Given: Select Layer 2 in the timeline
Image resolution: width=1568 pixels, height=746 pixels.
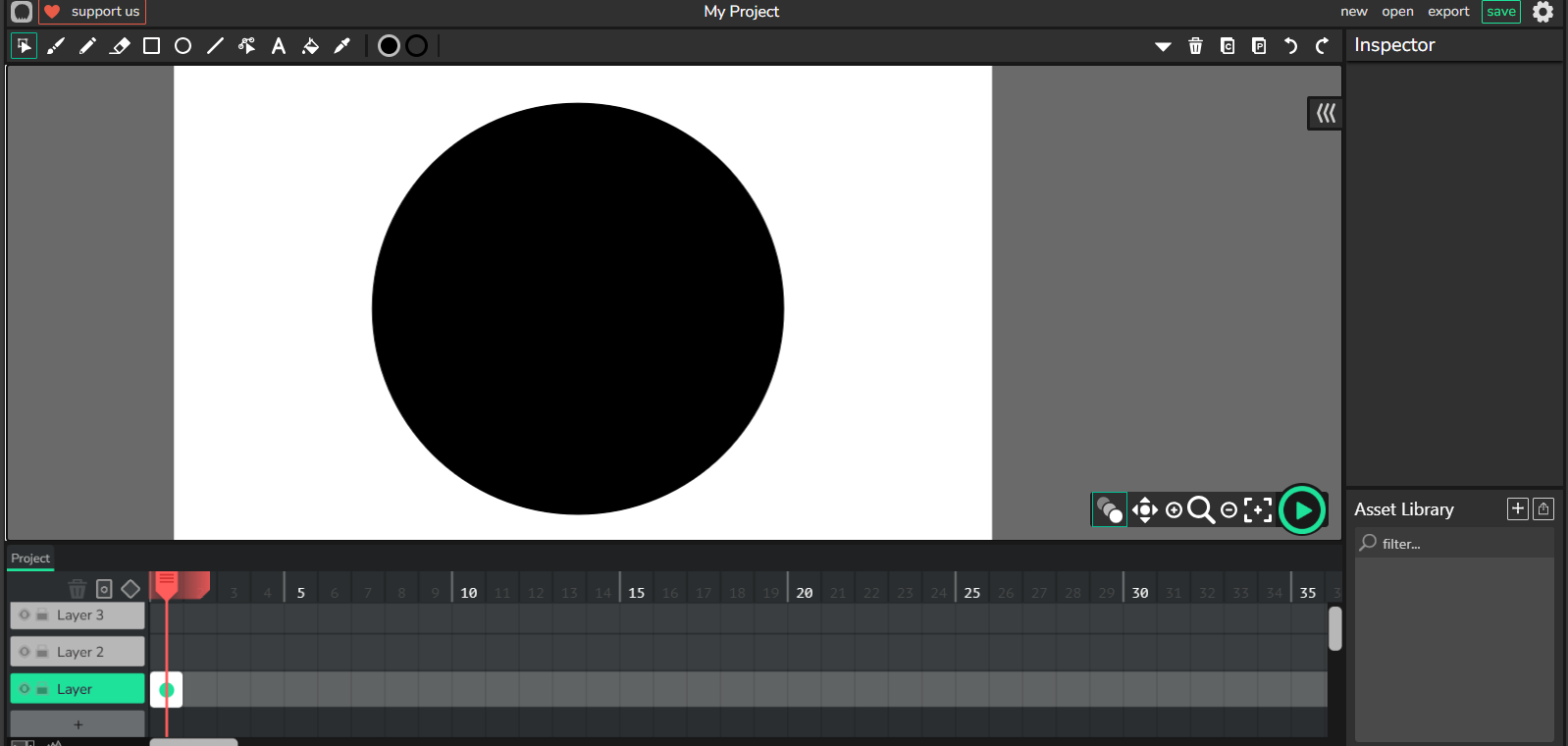Looking at the screenshot, I should tap(79, 652).
